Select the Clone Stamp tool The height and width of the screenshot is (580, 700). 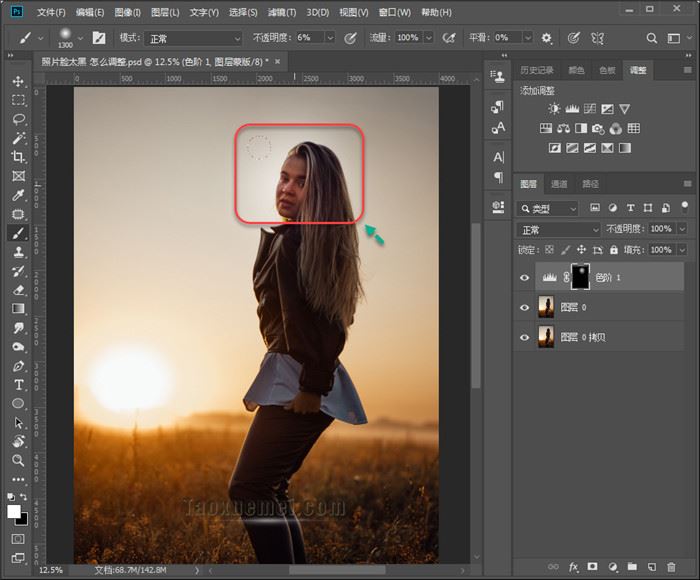(x=18, y=252)
